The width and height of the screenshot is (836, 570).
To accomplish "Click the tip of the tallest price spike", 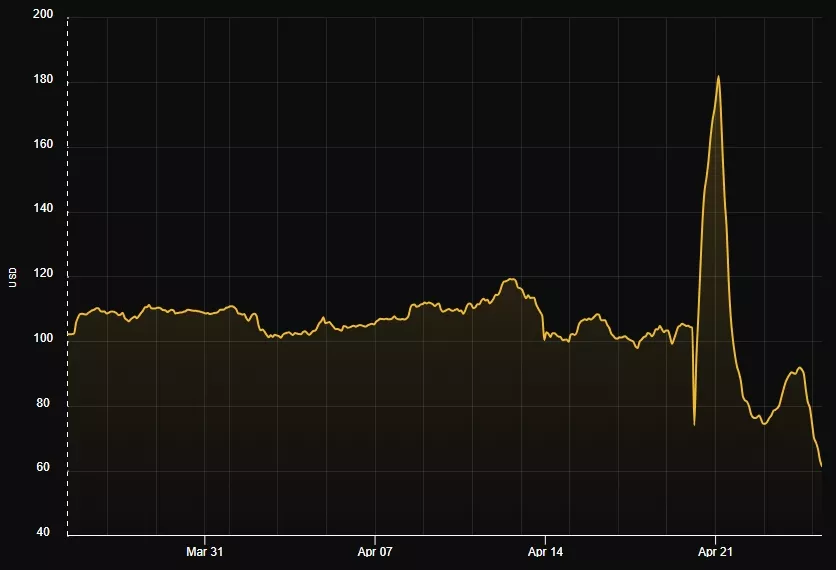I will tap(718, 76).
